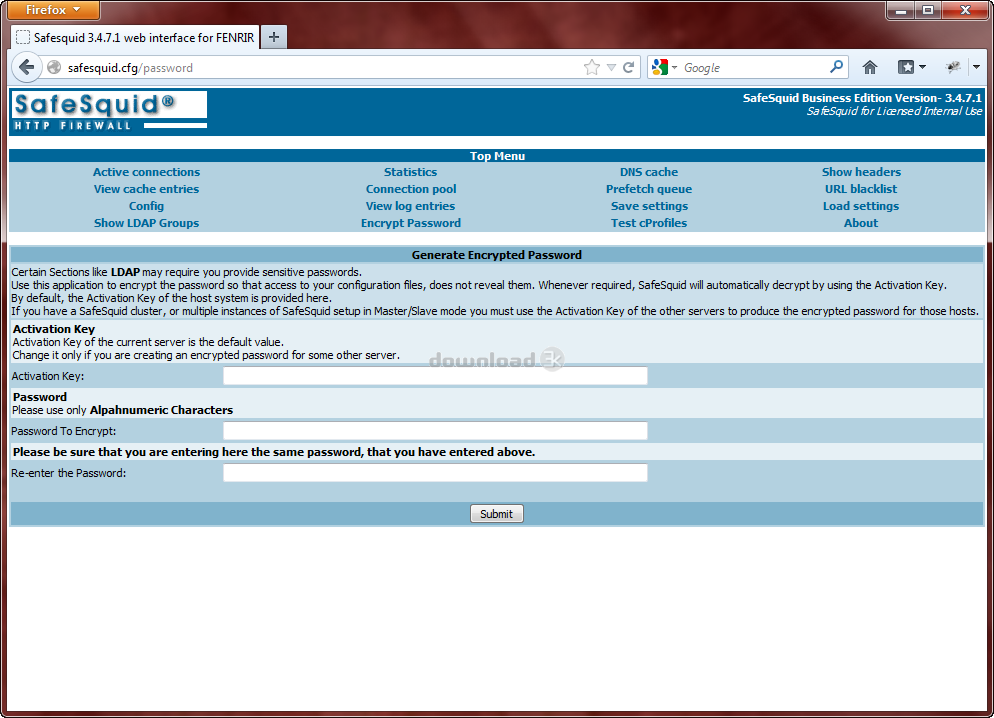Click the Google search engine icon
The height and width of the screenshot is (718, 994).
point(660,67)
